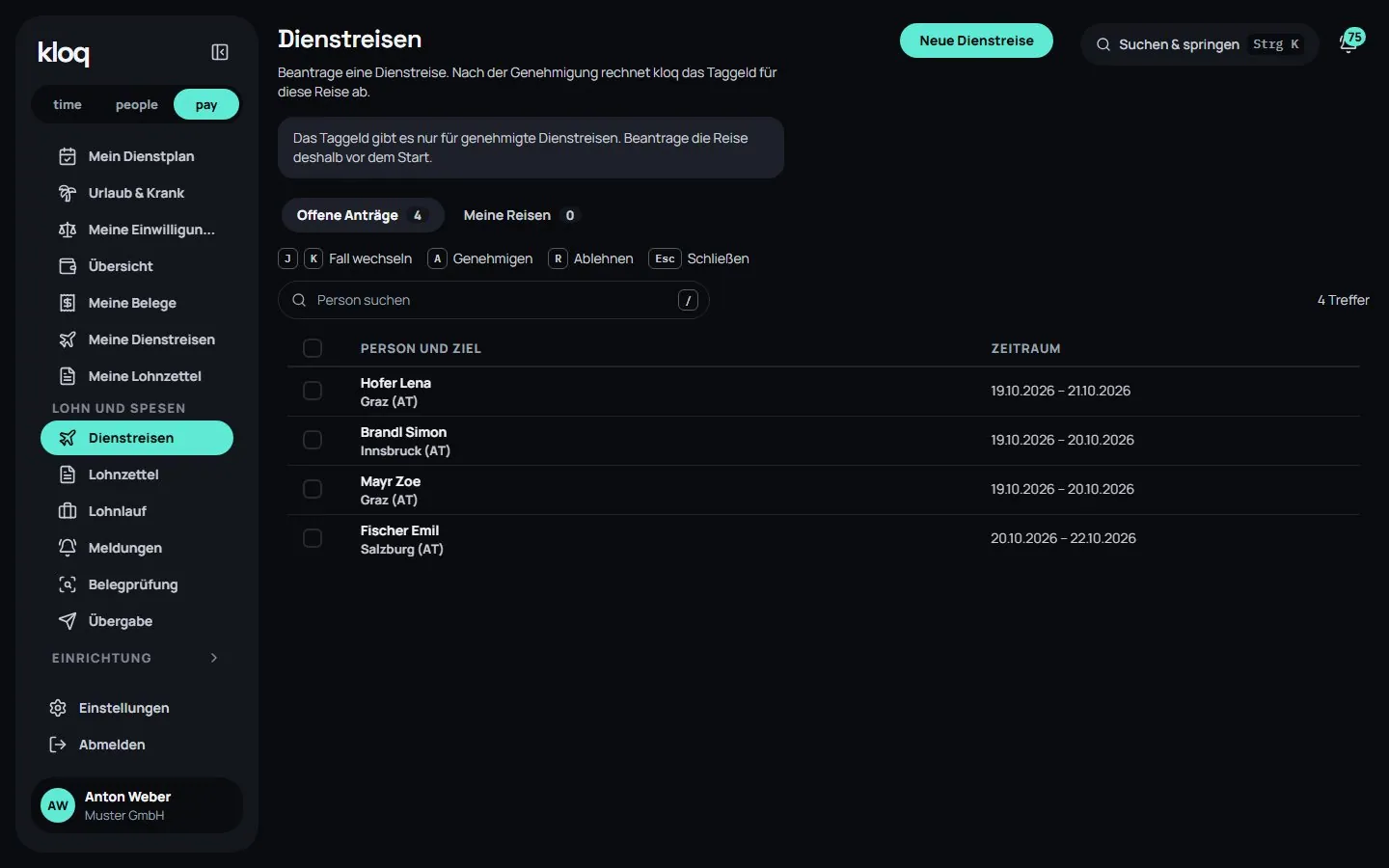This screenshot has height=868, width=1389.
Task: Open the Suchen & springen search
Action: (x=1200, y=44)
